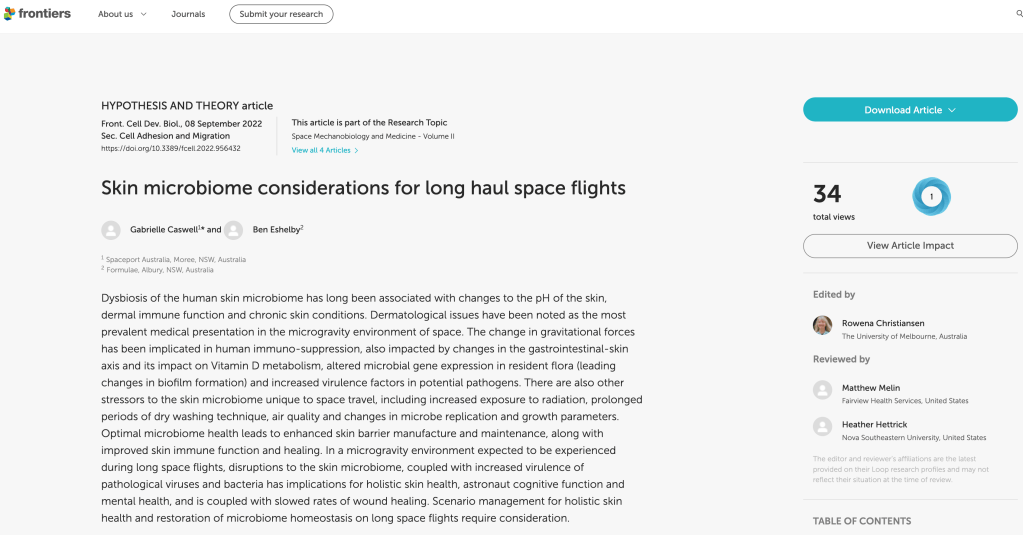Viewport: 1023px width, 535px height.
Task: Open the search magnifier icon
Action: pos(1018,14)
